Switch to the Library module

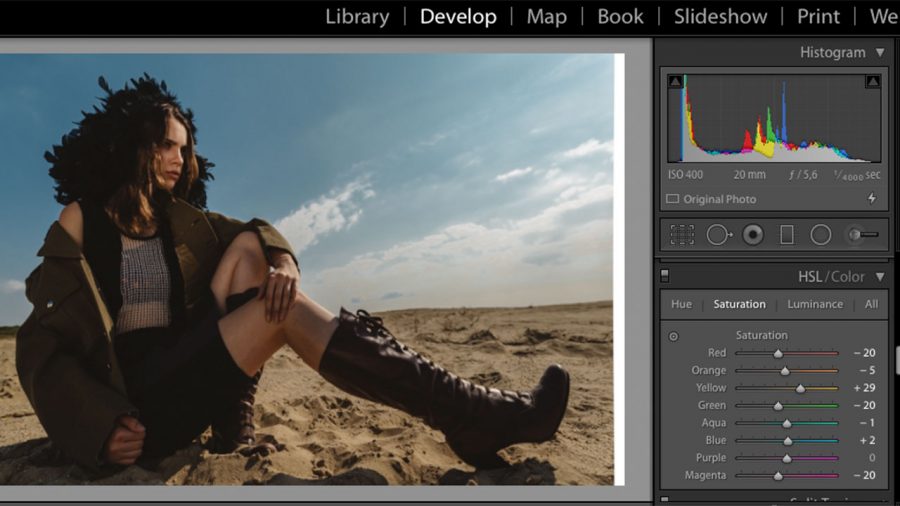pyautogui.click(x=357, y=17)
